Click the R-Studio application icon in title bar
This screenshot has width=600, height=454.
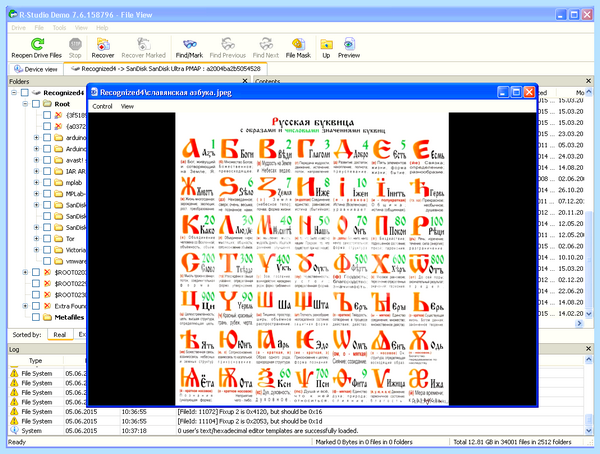[13, 15]
